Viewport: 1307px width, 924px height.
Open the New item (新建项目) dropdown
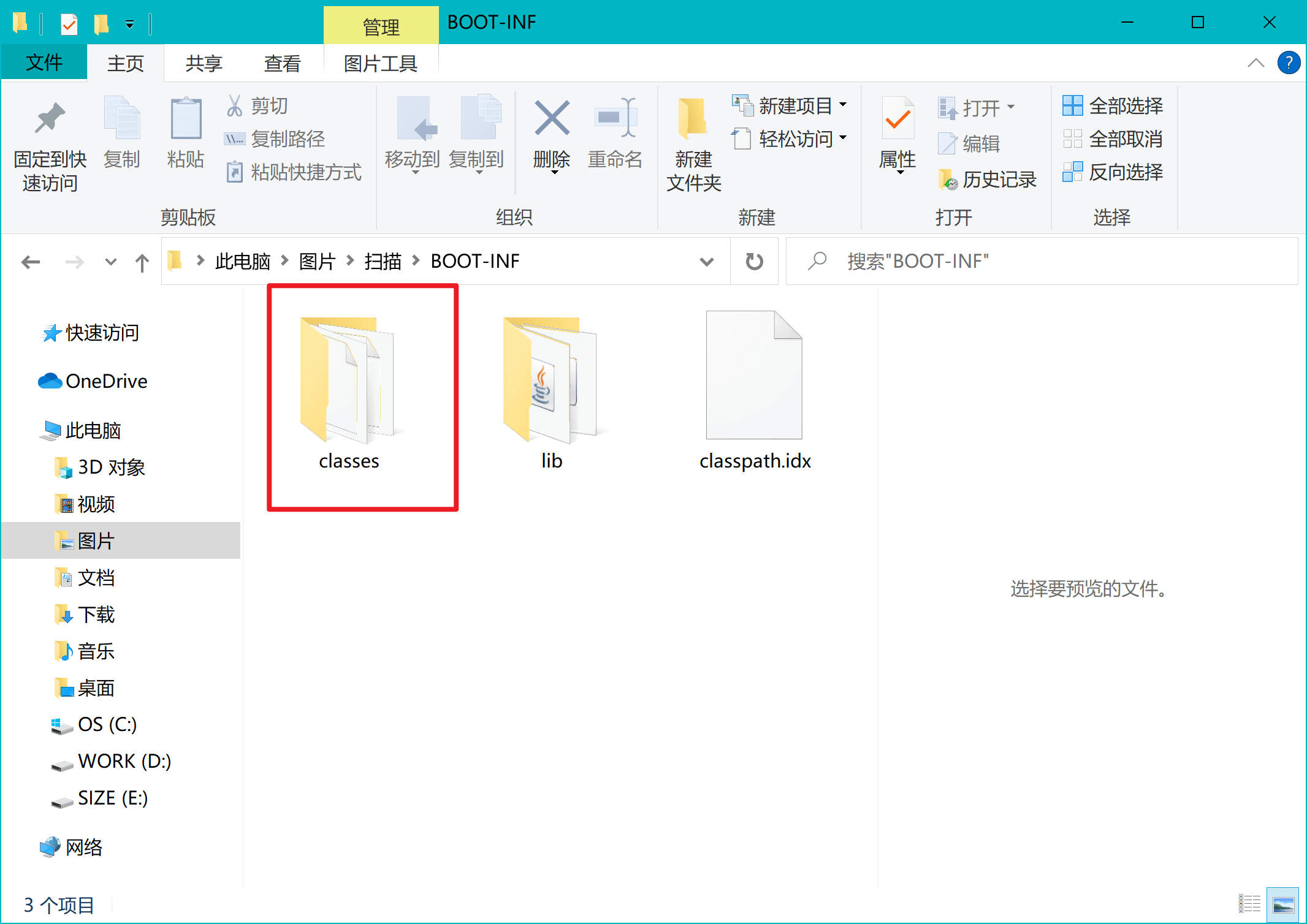790,105
